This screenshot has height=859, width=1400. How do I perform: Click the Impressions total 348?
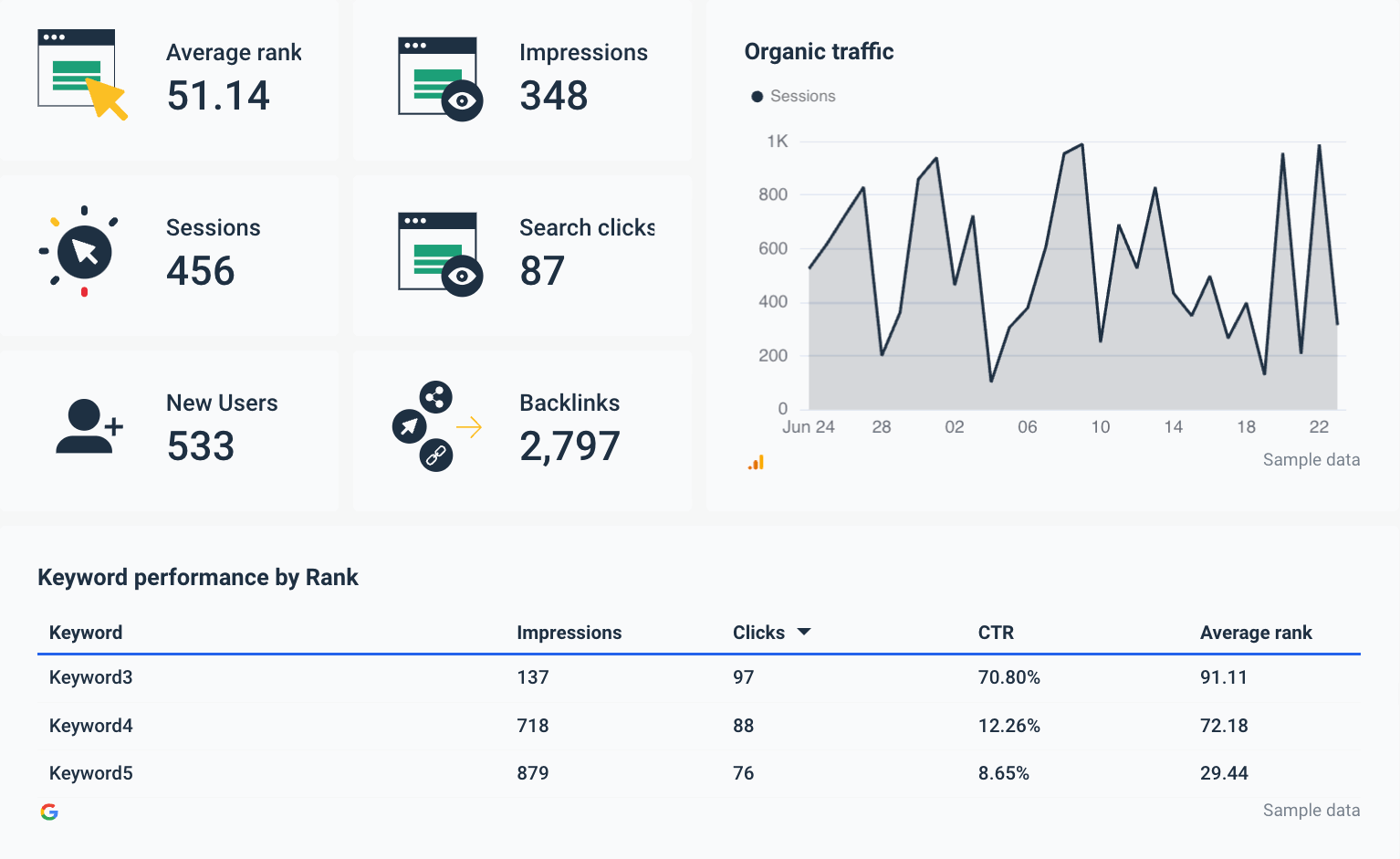pos(554,96)
